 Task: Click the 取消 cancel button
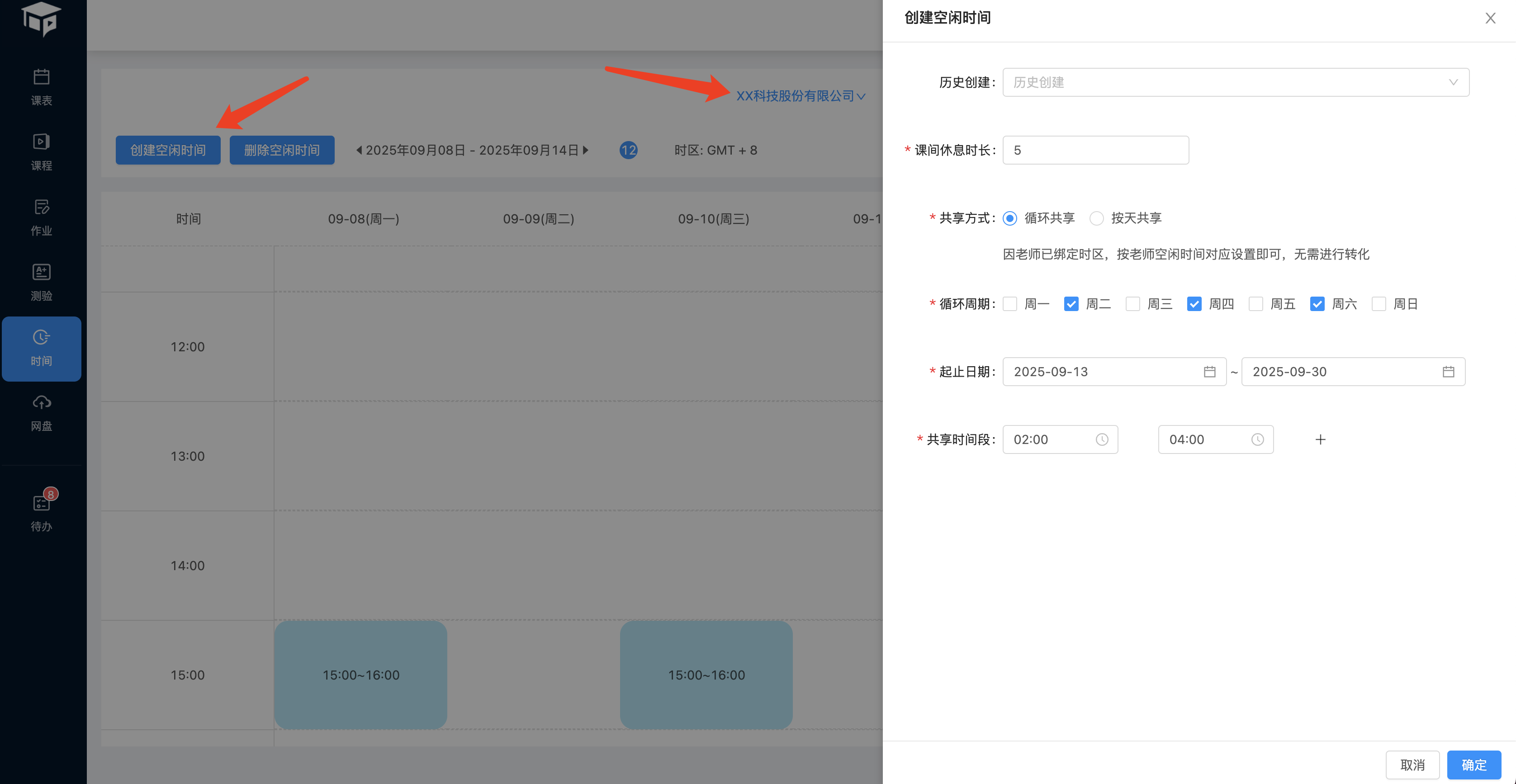[1412, 765]
